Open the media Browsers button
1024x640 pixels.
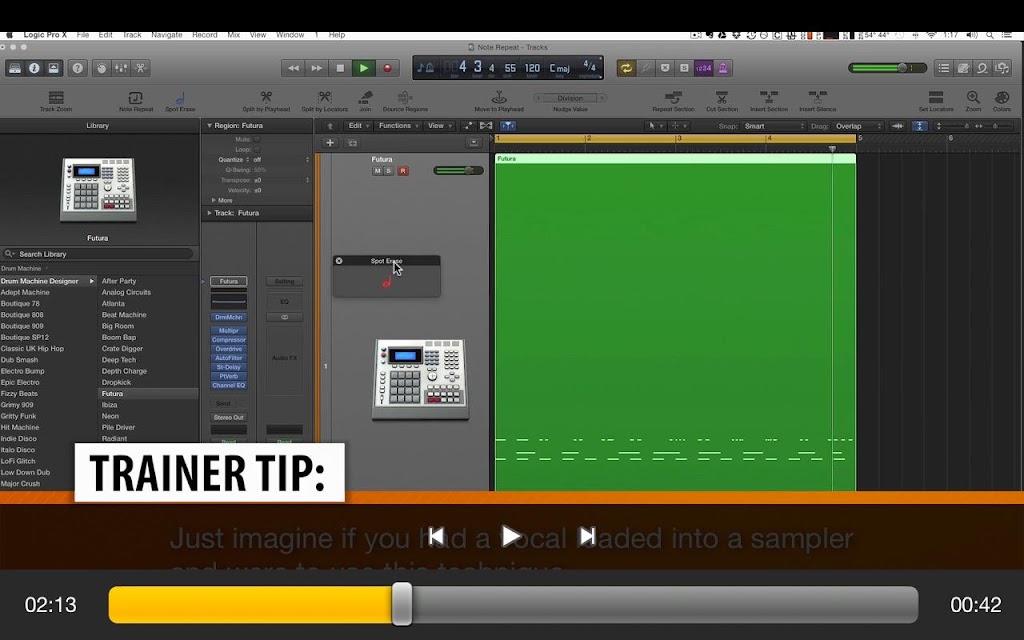1002,68
